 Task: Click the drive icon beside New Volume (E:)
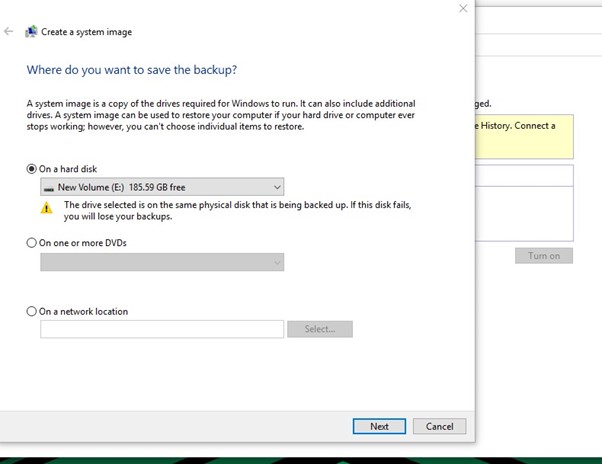[49, 187]
